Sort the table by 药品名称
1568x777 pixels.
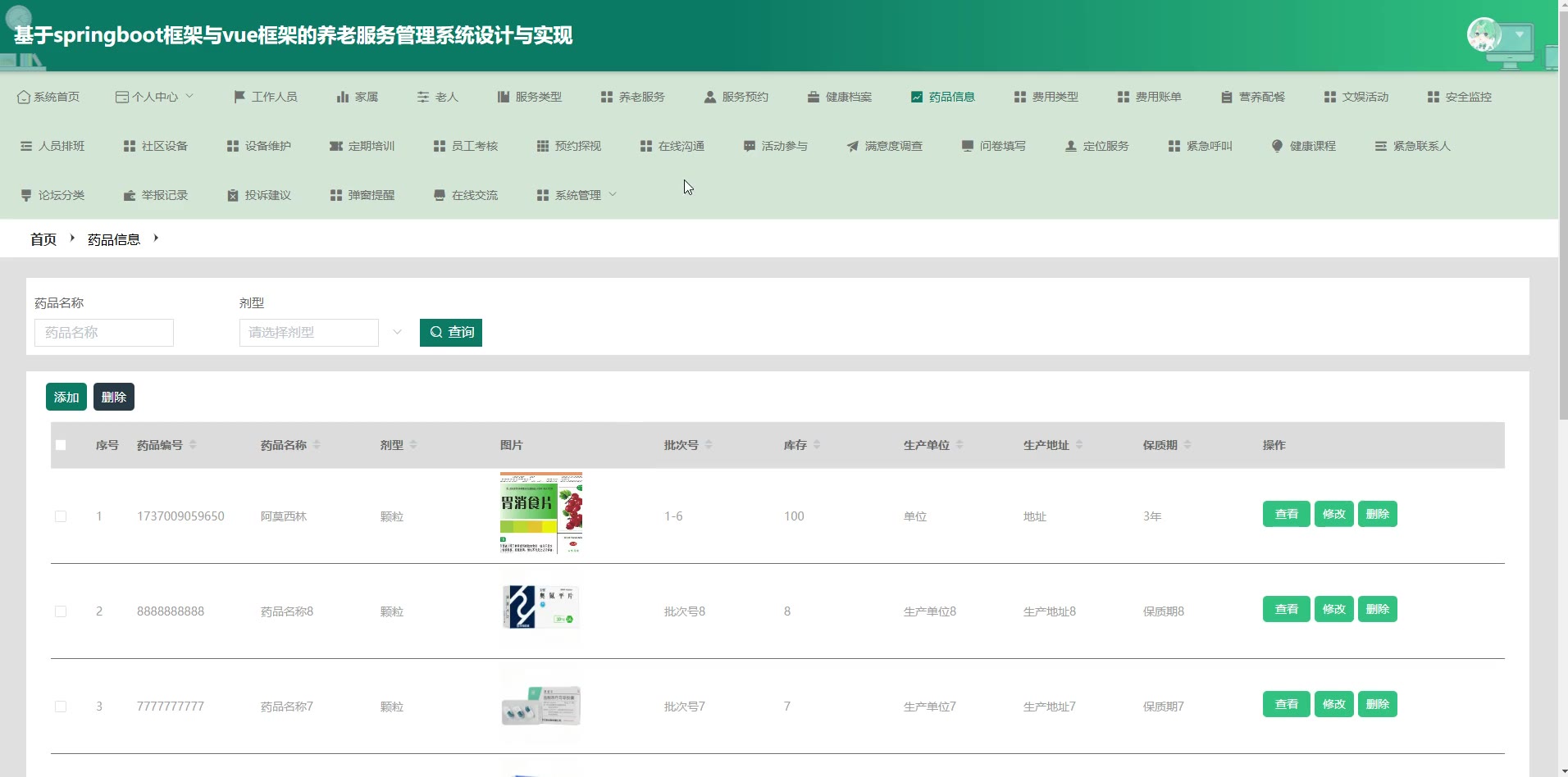[x=317, y=445]
